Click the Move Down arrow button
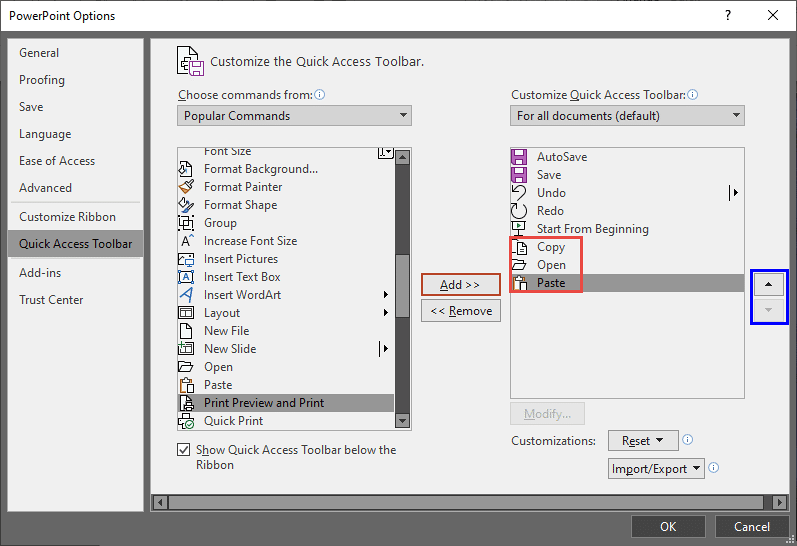This screenshot has height=546, width=797. (x=769, y=310)
